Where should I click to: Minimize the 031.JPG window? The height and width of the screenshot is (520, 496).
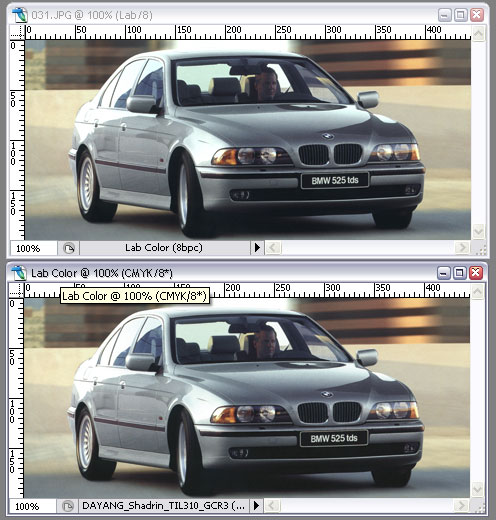[444, 15]
